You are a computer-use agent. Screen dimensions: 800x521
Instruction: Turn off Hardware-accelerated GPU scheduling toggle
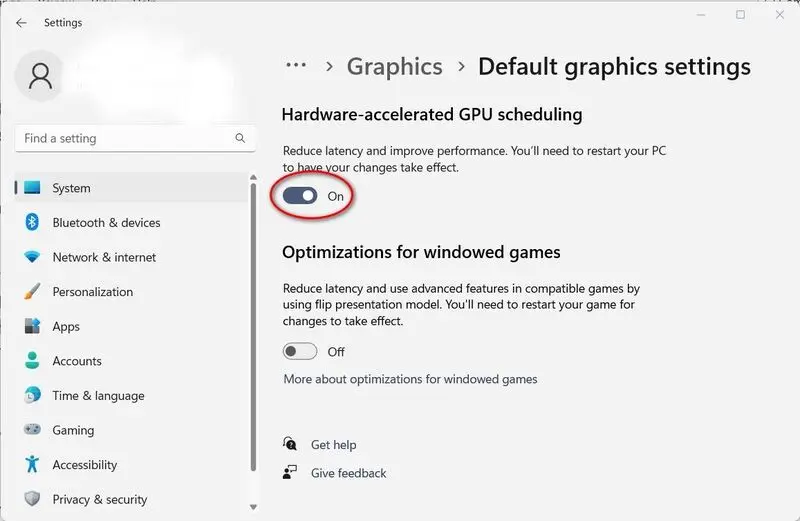300,196
